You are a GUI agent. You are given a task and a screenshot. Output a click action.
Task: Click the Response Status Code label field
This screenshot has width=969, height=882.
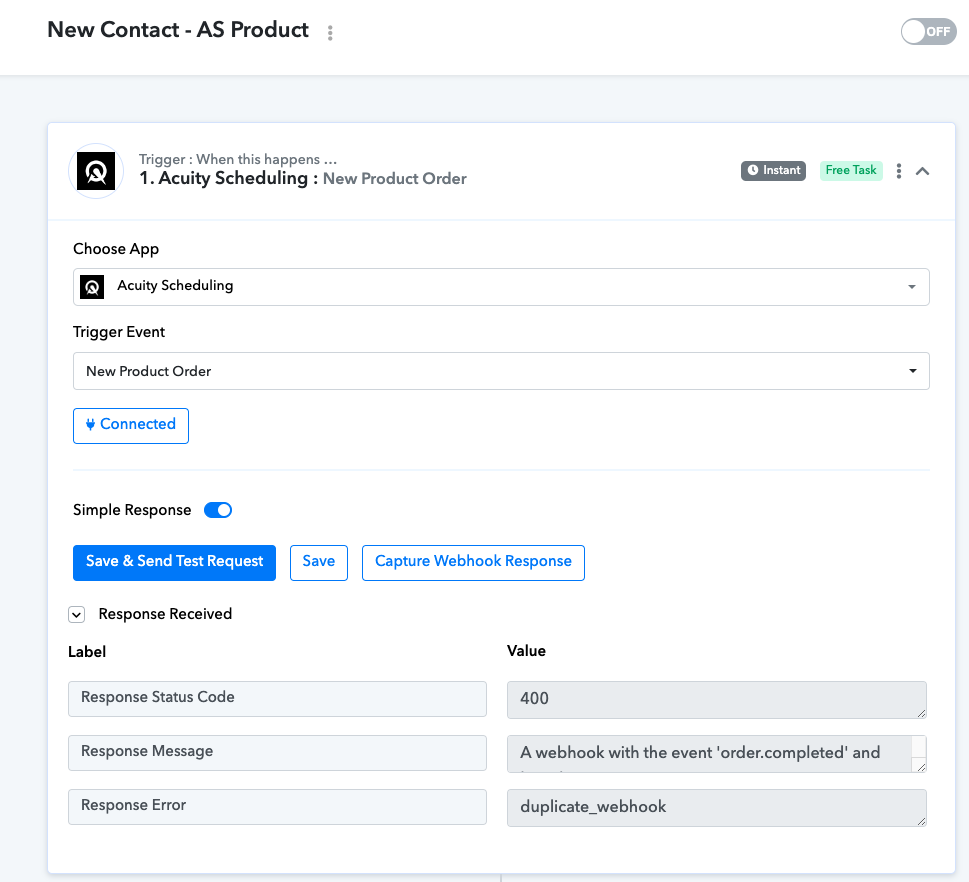click(x=277, y=699)
